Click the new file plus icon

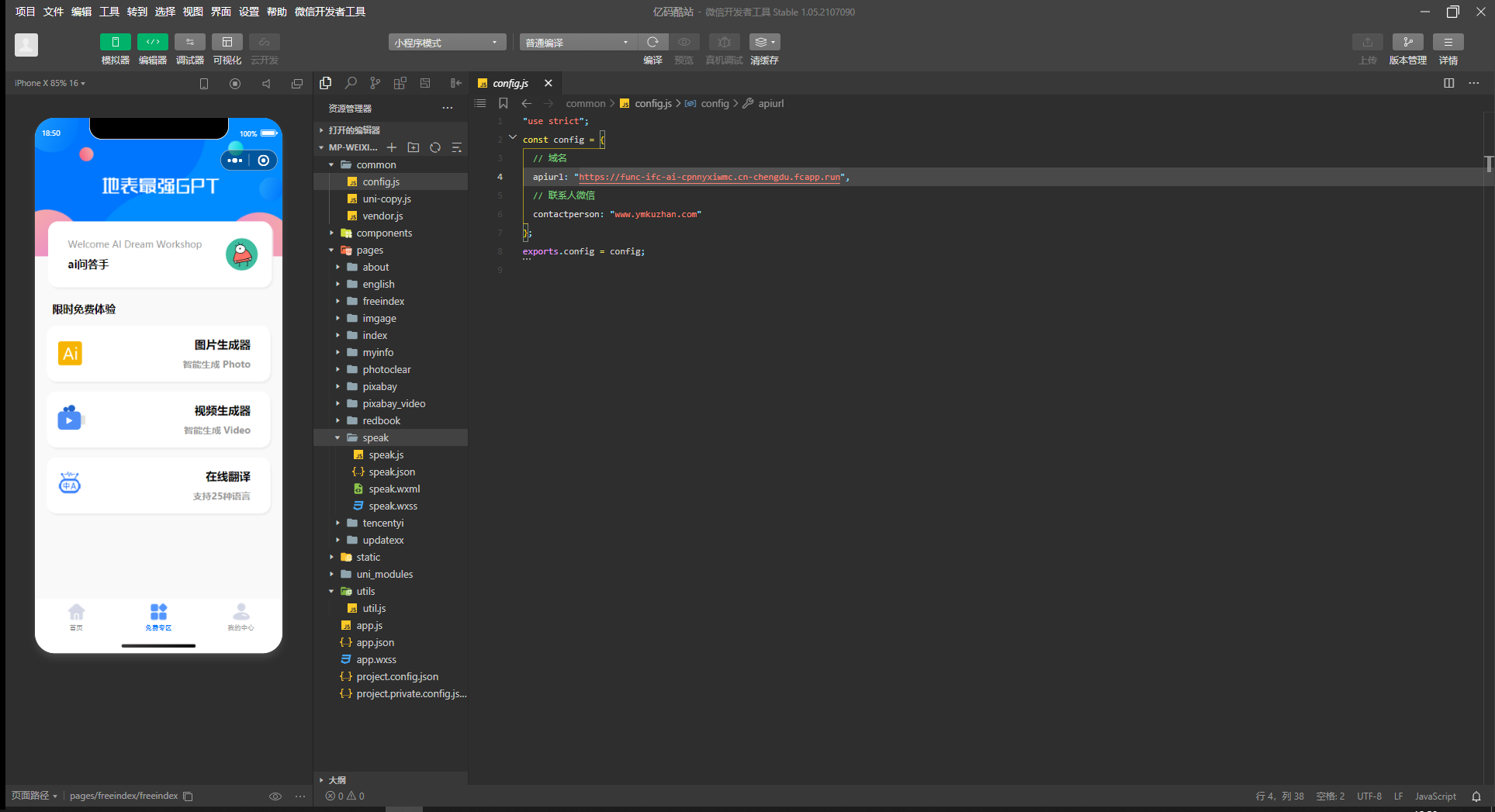pos(392,147)
